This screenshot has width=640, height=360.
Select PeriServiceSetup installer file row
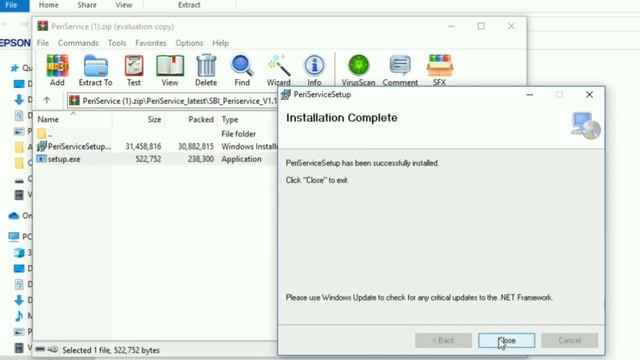pos(155,146)
